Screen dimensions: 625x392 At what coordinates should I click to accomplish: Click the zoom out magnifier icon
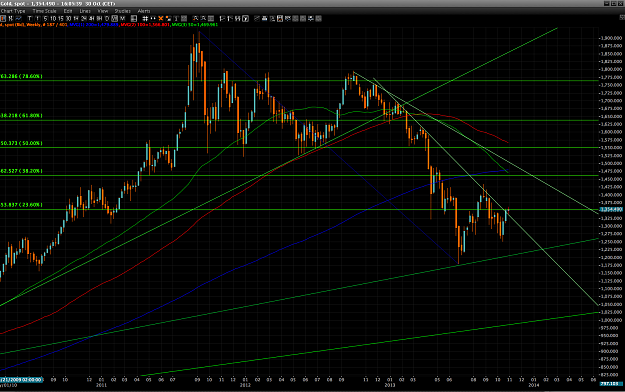click(x=203, y=18)
